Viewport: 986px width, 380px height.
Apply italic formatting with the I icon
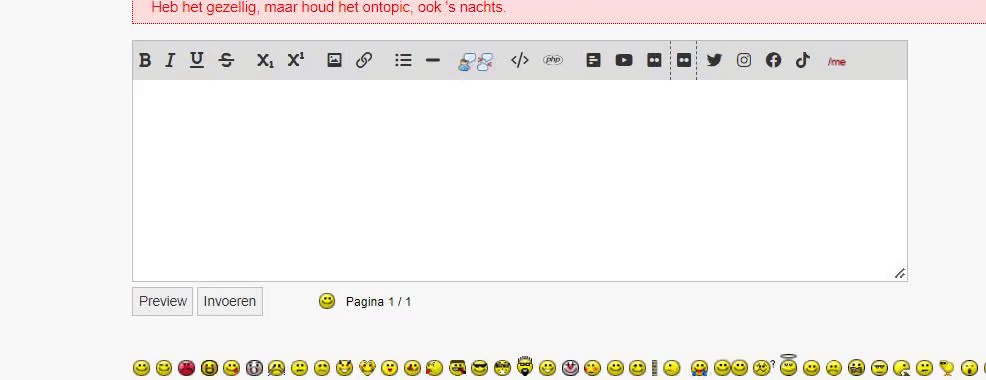coord(169,60)
